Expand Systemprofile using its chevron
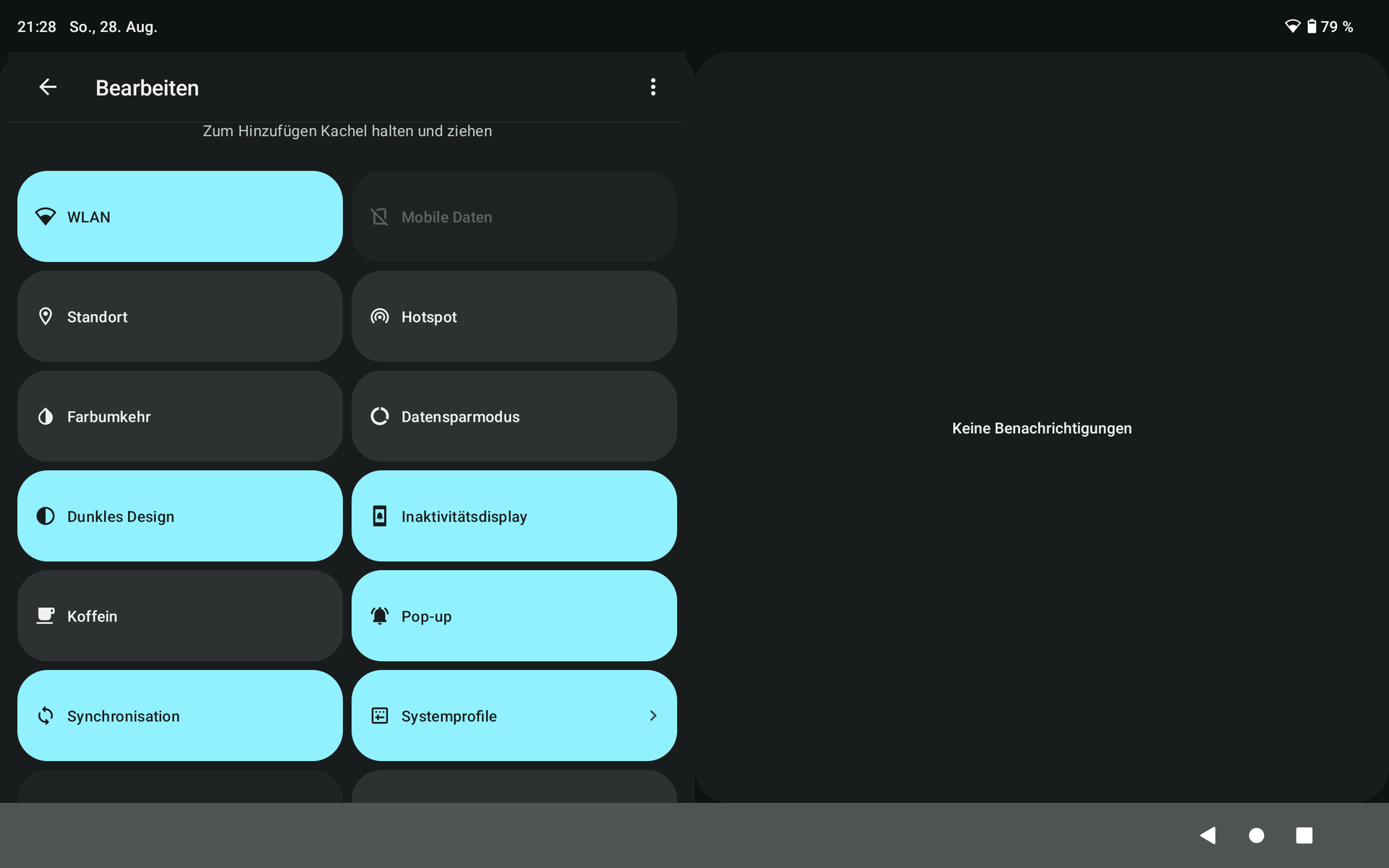1389x868 pixels. 653,716
